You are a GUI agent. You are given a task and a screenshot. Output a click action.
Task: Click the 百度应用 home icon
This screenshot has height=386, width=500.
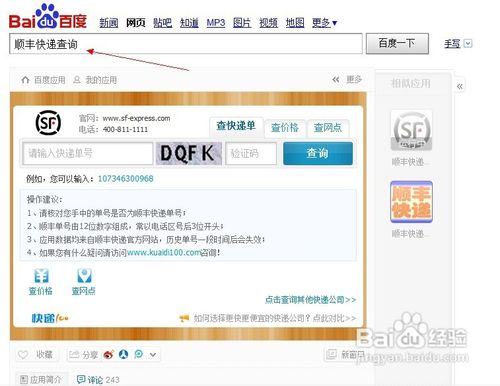(x=25, y=80)
